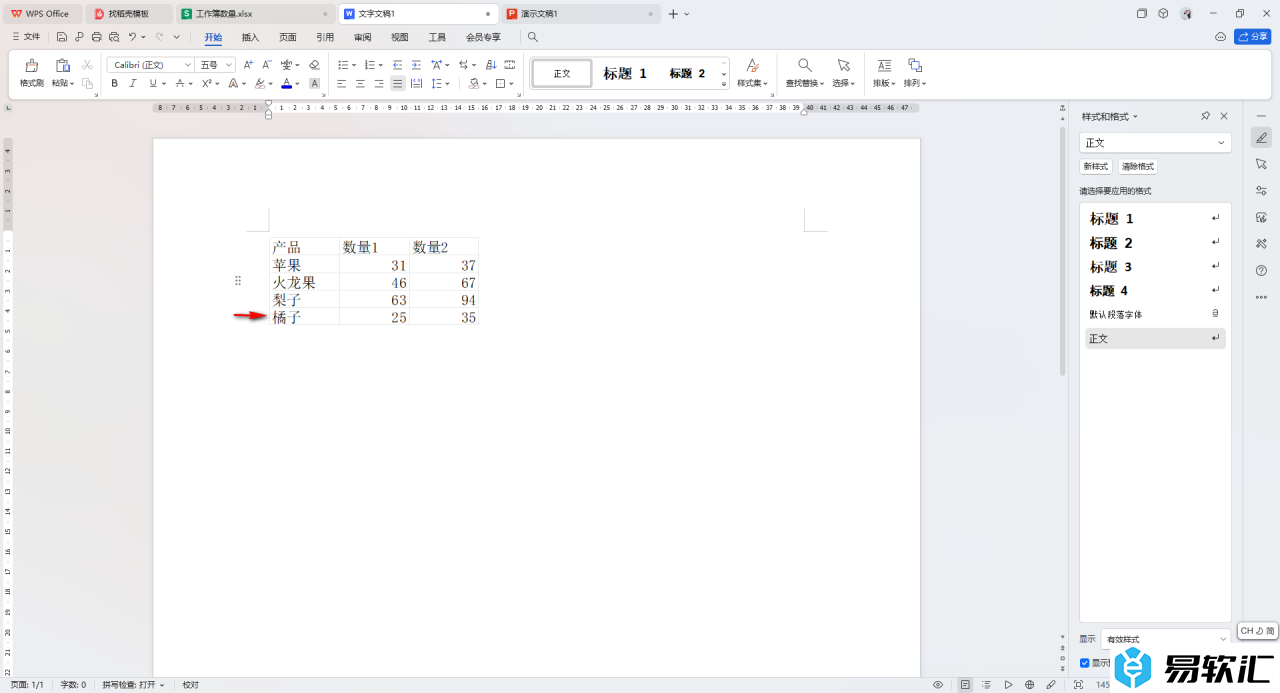Screen dimensions: 1280x693
Task: Switch to the 审阅 (Review) tab
Action: [x=362, y=37]
